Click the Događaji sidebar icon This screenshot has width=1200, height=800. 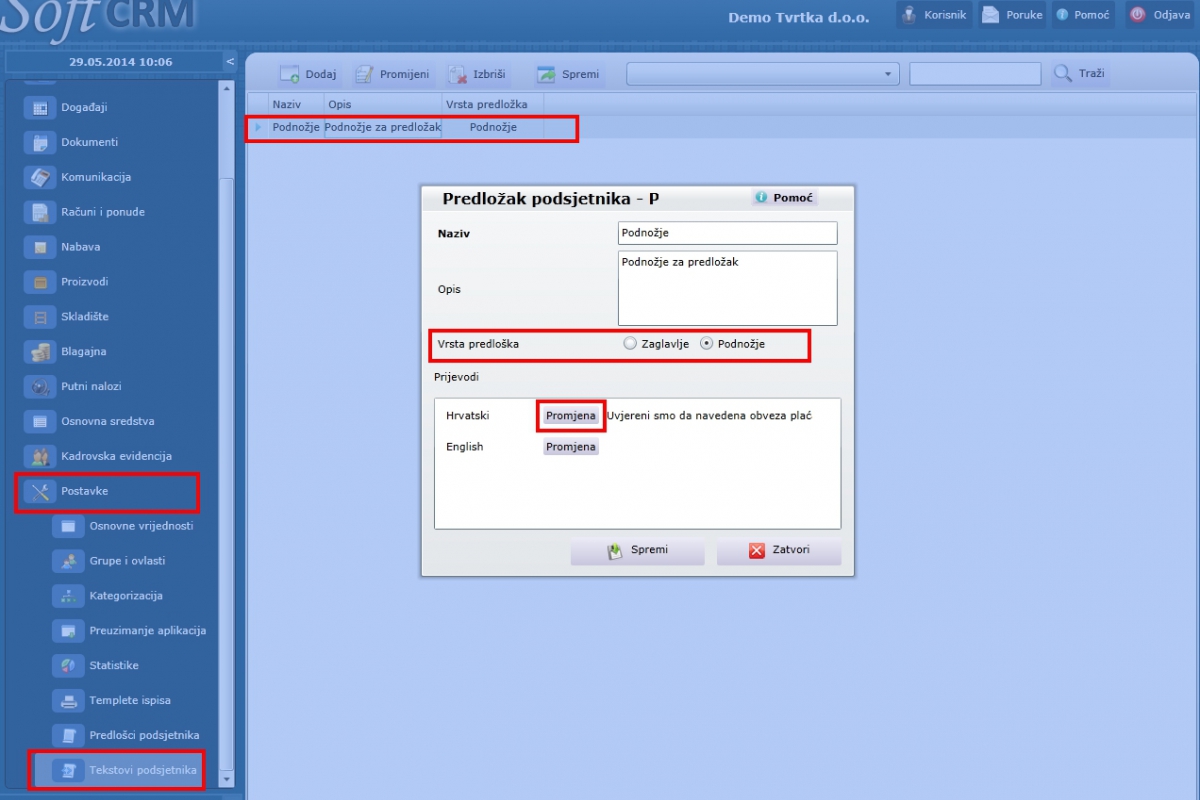tap(40, 107)
